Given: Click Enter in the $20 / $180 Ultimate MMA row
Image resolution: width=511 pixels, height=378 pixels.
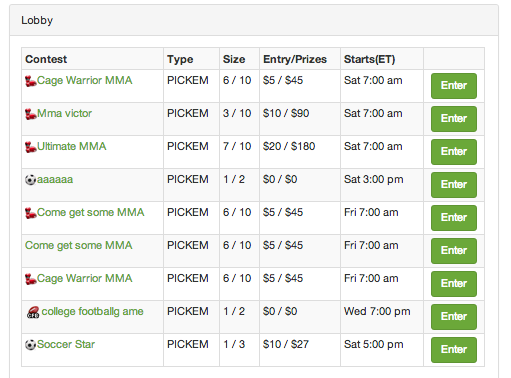Looking at the screenshot, I should (454, 152).
